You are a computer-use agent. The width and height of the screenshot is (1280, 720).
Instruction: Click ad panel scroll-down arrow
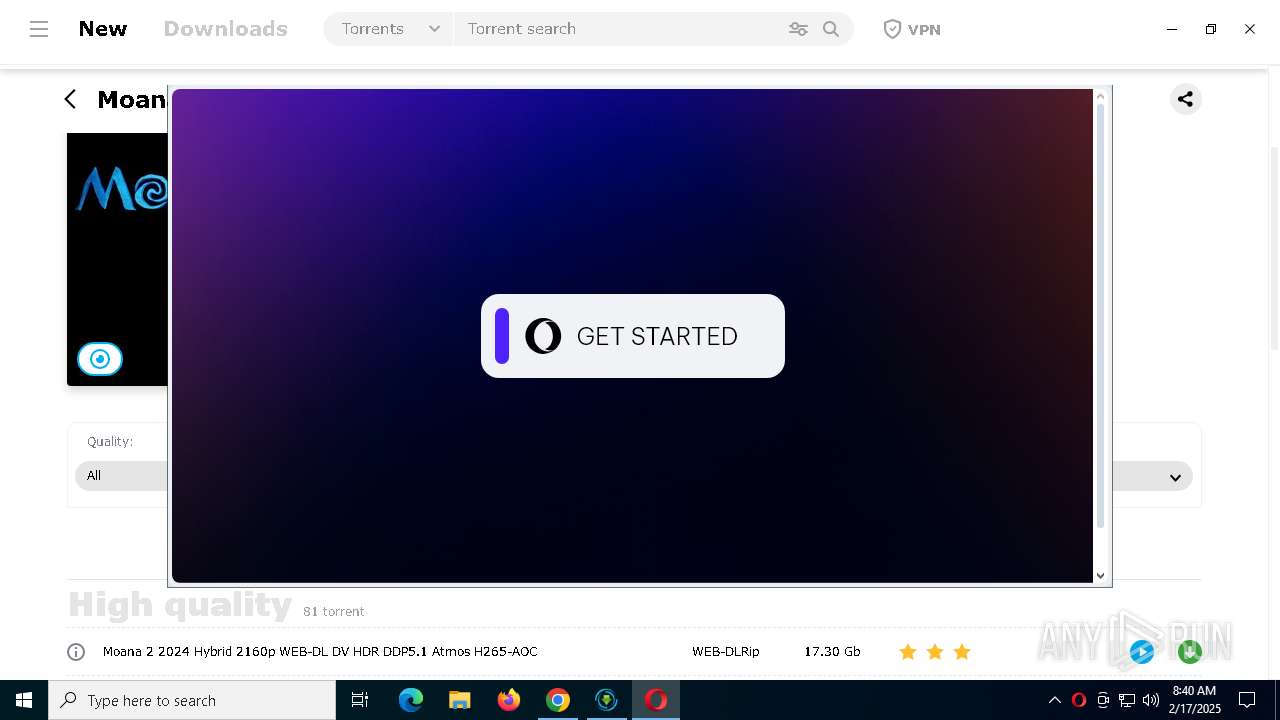point(1100,575)
